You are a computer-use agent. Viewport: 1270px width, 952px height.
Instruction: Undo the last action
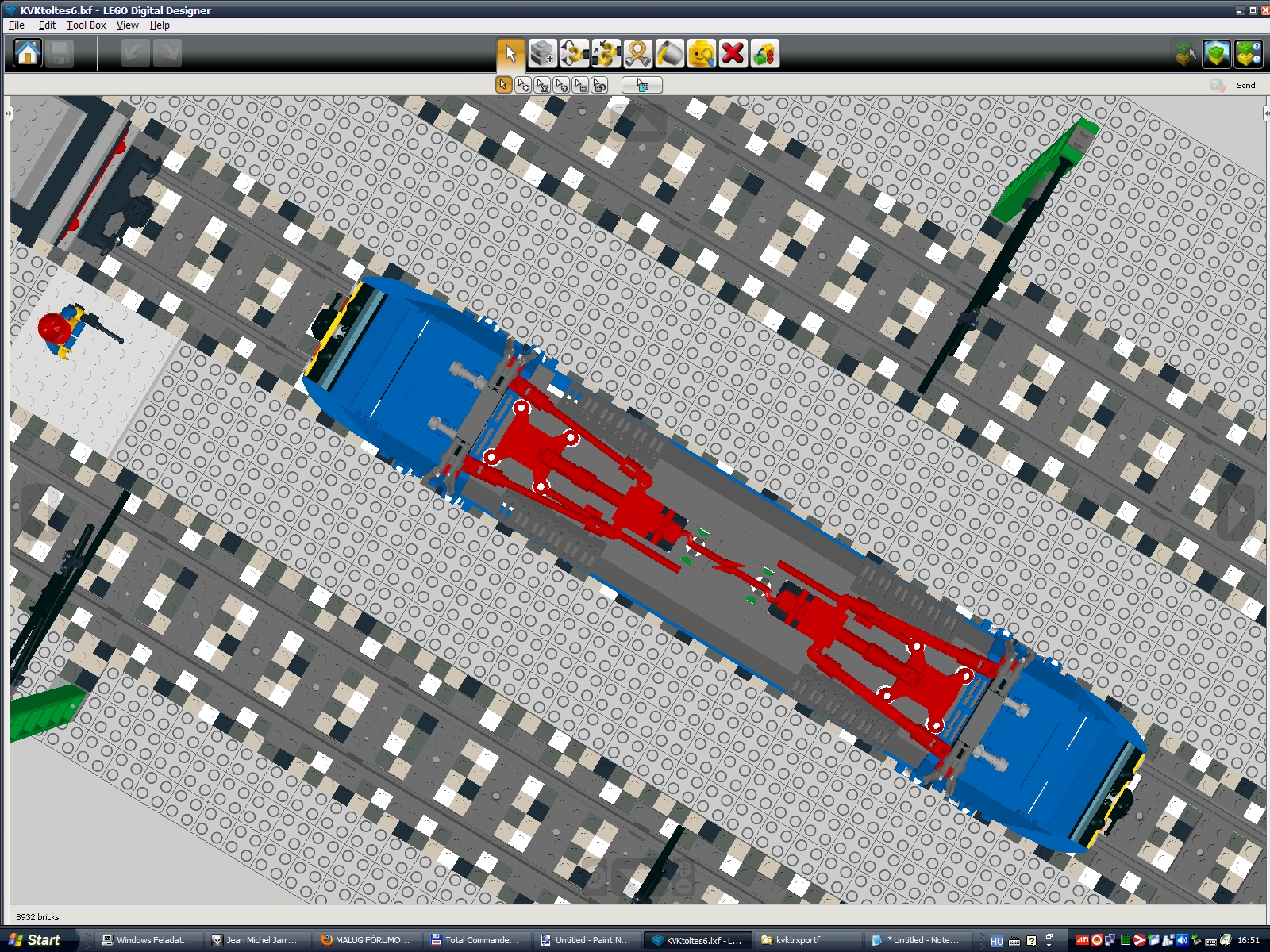pos(135,54)
